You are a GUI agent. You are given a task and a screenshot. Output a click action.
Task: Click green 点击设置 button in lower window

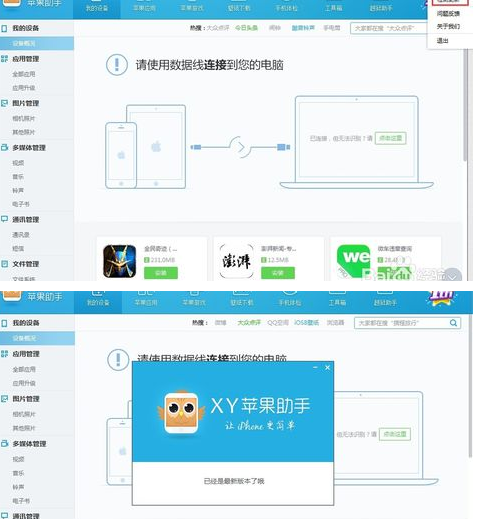[x=395, y=434]
